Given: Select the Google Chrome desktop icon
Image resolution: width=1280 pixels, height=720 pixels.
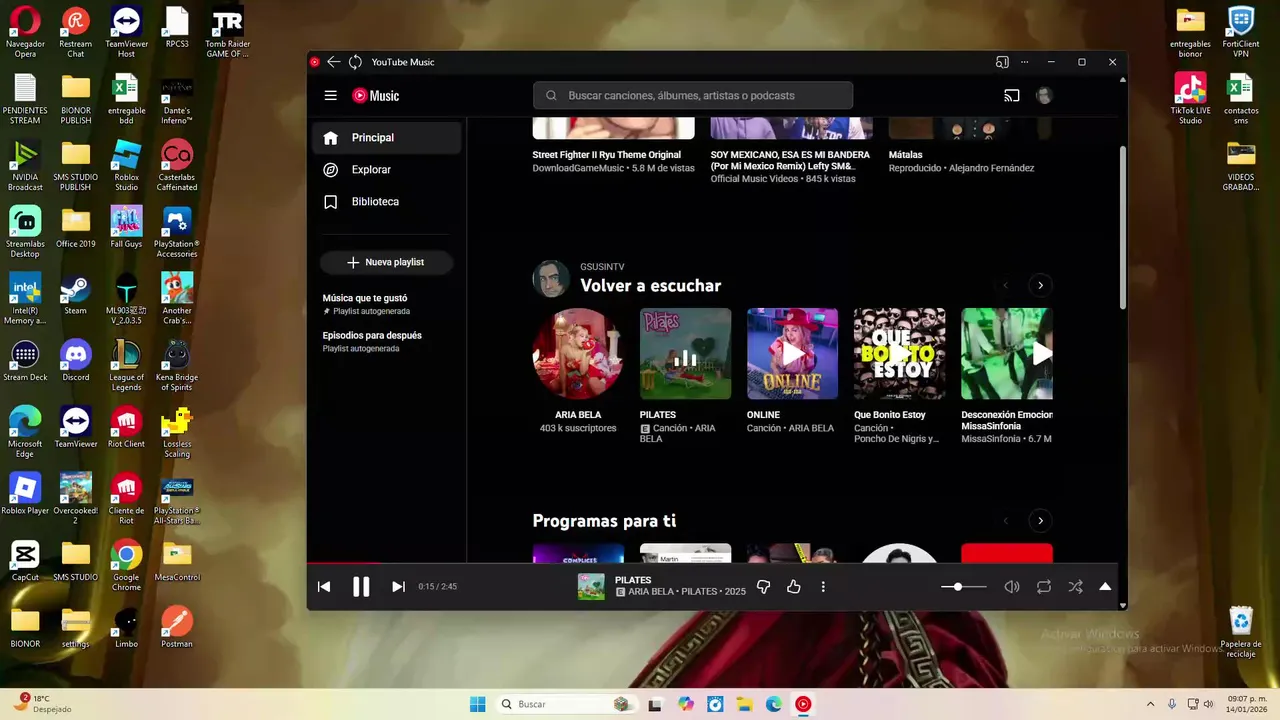Looking at the screenshot, I should [x=126, y=565].
